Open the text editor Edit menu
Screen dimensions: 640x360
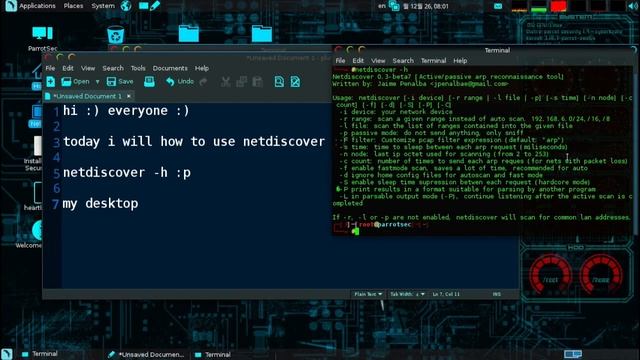[x=68, y=68]
